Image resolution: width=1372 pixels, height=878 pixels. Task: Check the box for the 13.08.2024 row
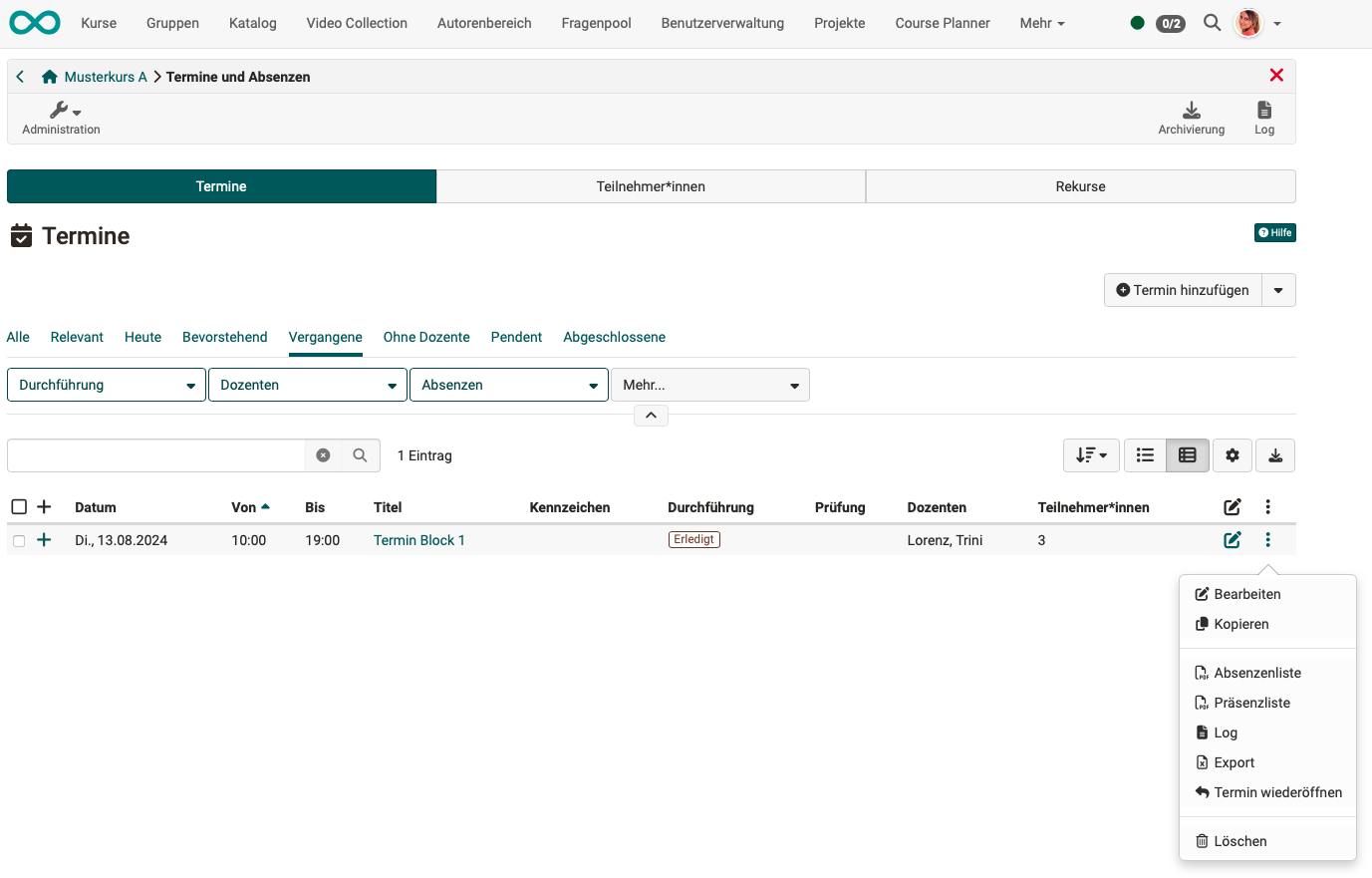click(19, 541)
